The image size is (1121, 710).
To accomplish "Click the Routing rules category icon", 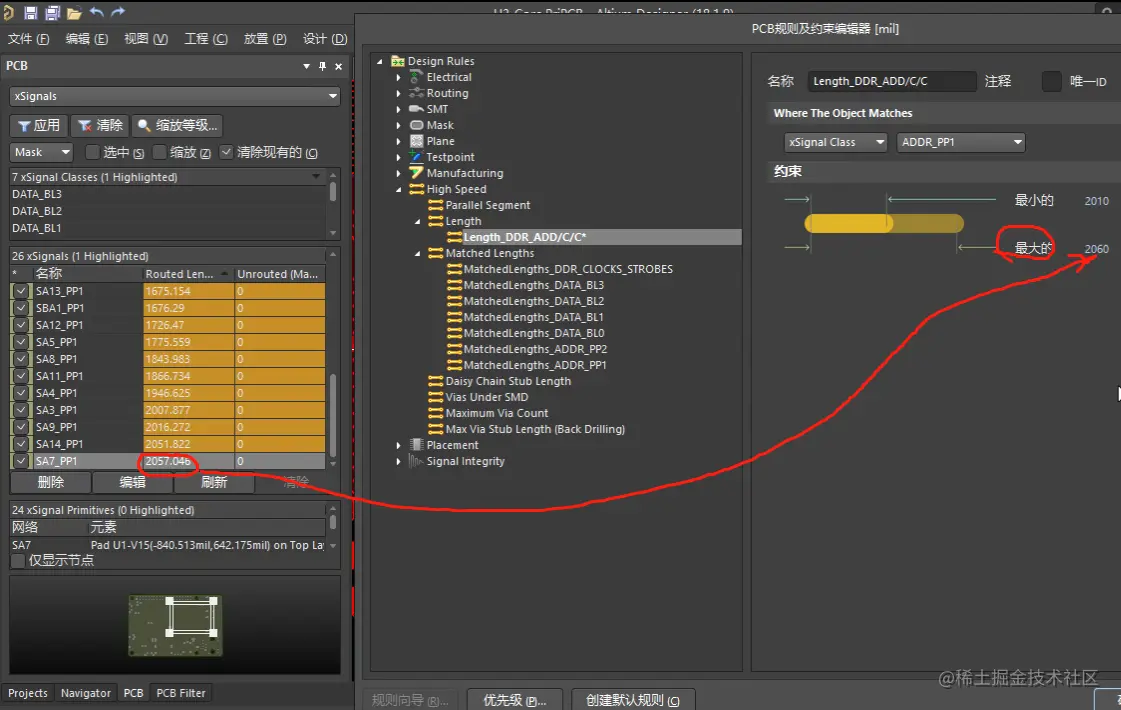I will pos(416,93).
